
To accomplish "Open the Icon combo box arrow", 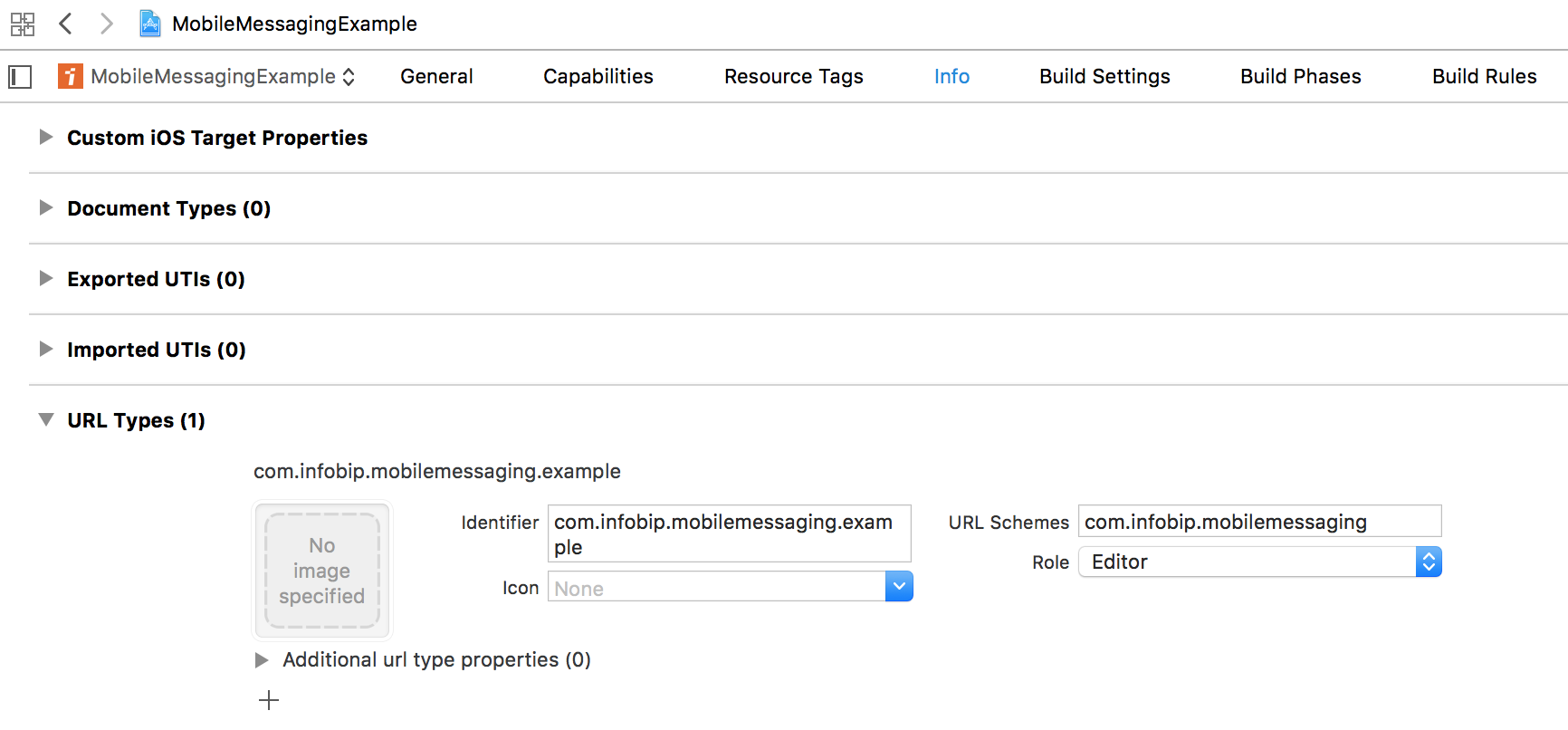I will click(899, 587).
